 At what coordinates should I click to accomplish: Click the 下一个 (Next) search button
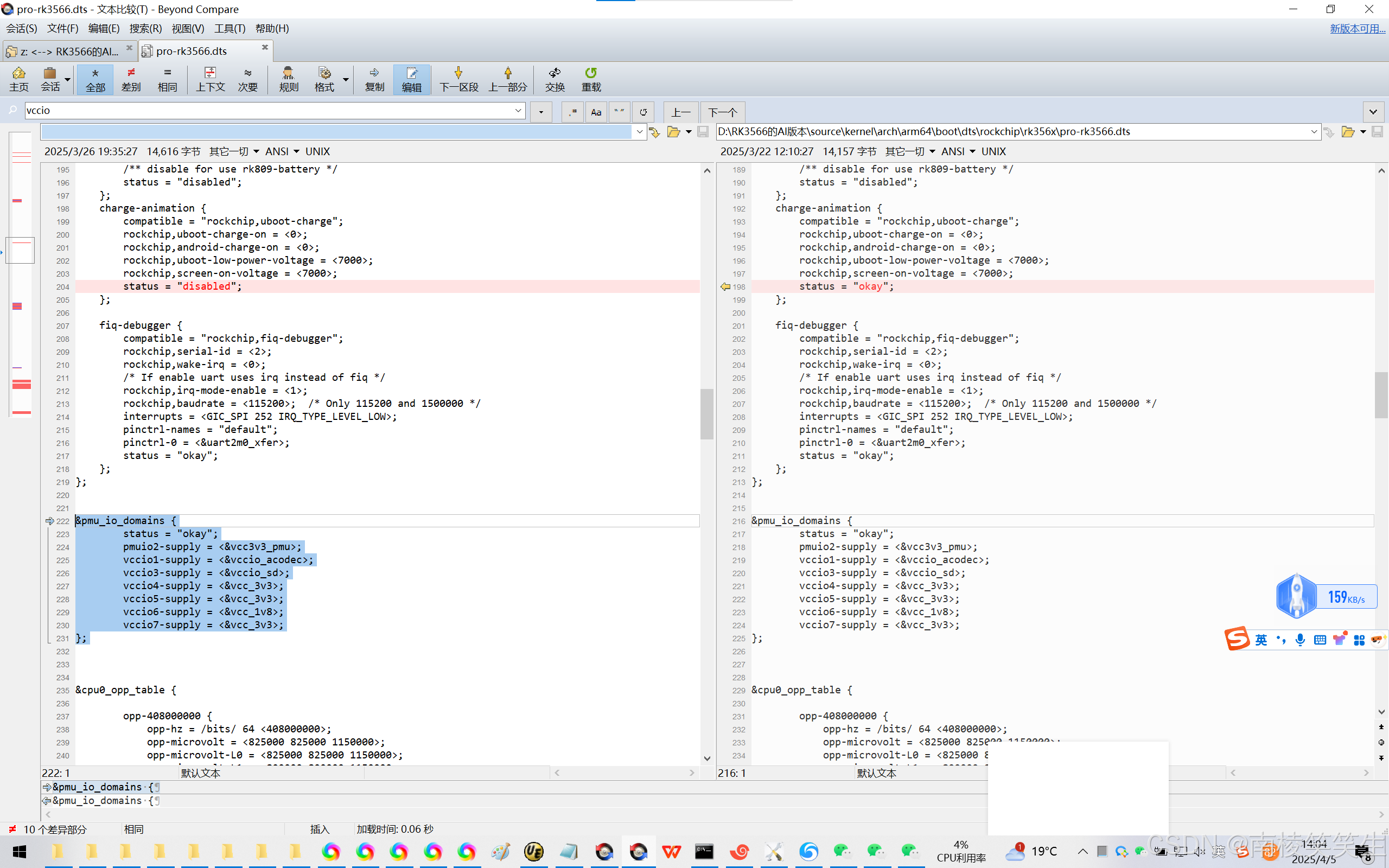722,112
